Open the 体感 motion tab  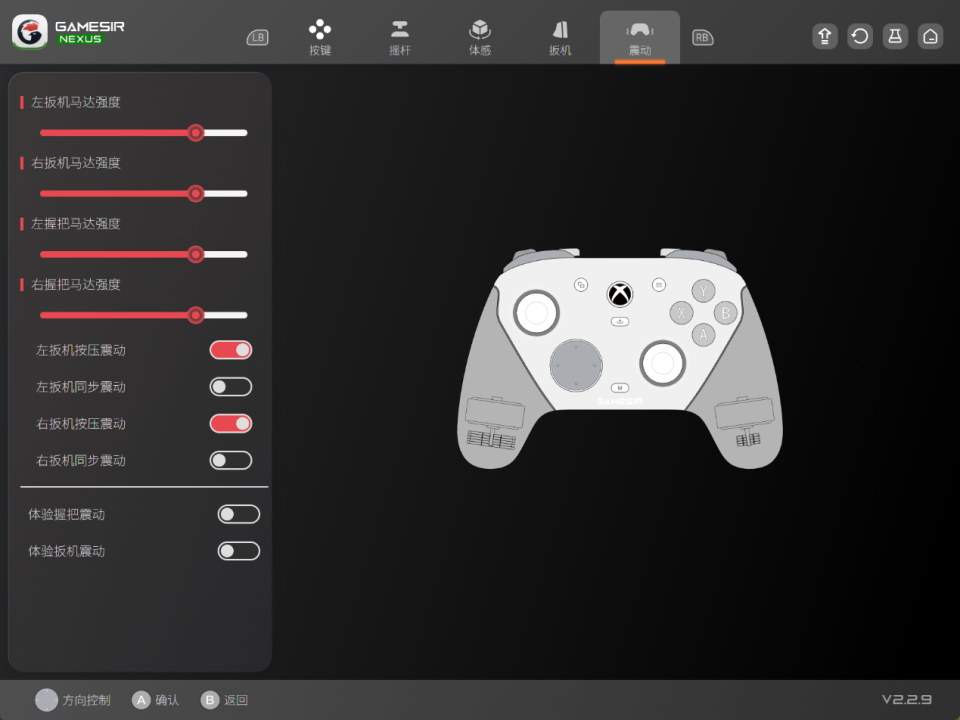(480, 37)
